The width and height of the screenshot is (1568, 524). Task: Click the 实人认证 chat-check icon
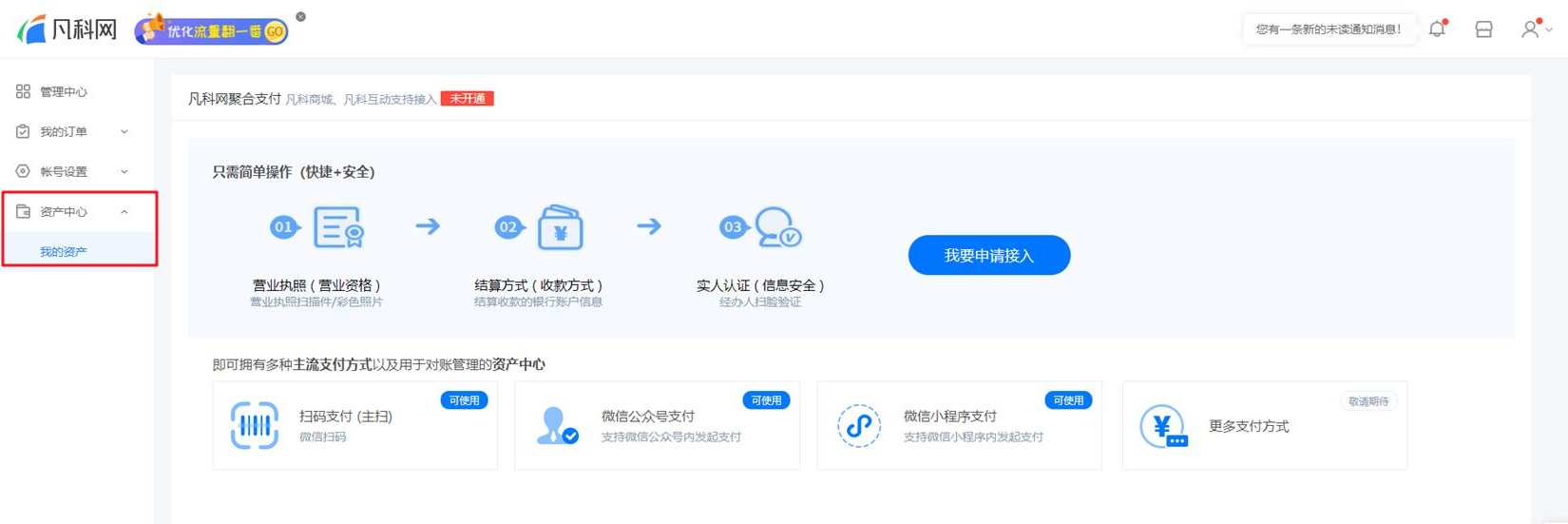tap(778, 227)
